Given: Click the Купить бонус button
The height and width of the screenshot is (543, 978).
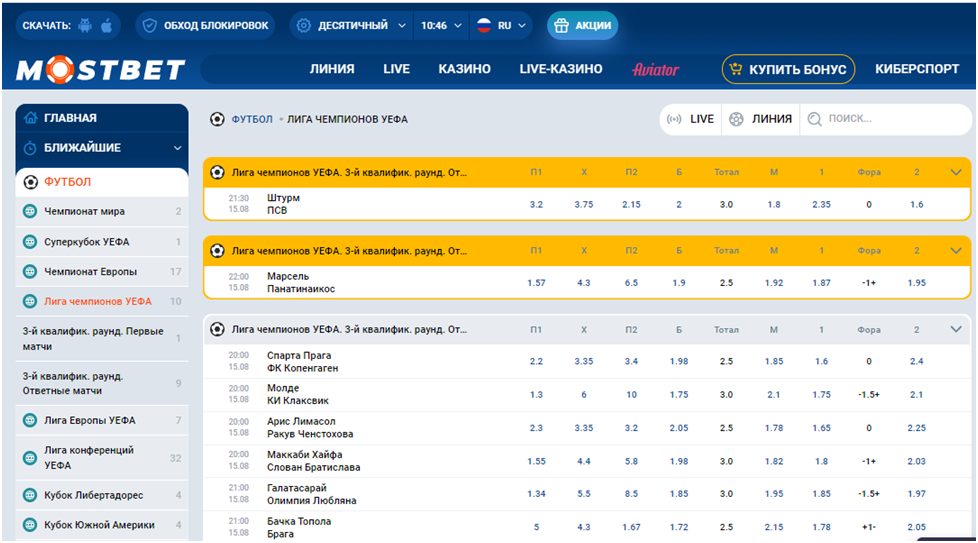Looking at the screenshot, I should pos(788,69).
